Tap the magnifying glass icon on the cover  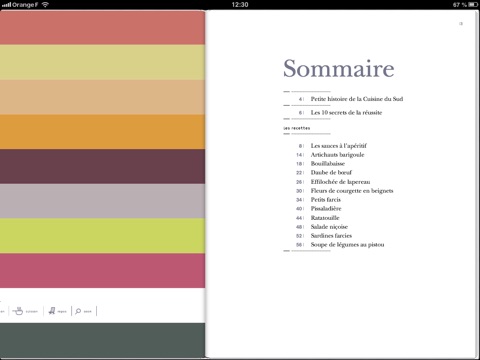(78, 311)
